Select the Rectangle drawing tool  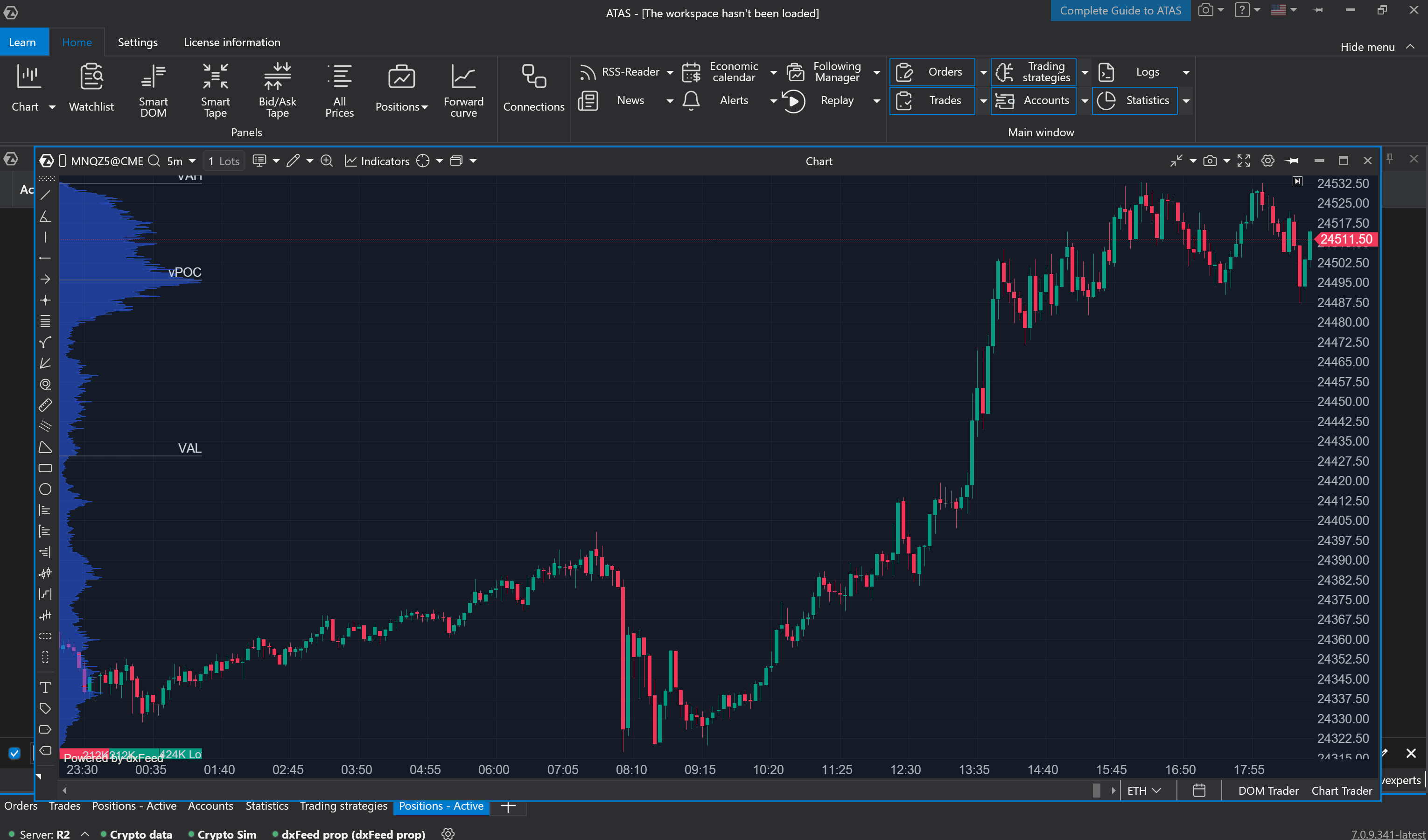pos(45,468)
